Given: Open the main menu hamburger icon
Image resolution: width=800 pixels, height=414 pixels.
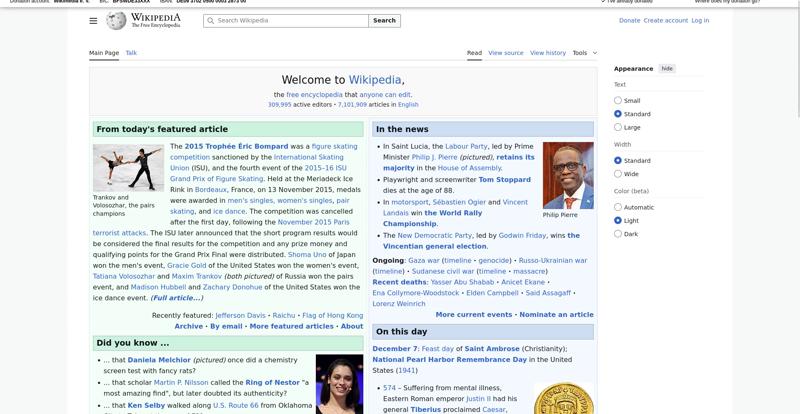Looking at the screenshot, I should [x=93, y=20].
